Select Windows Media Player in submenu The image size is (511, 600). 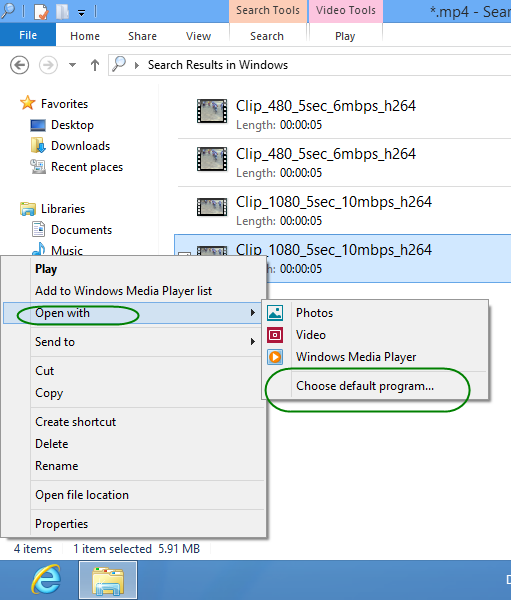click(375, 357)
